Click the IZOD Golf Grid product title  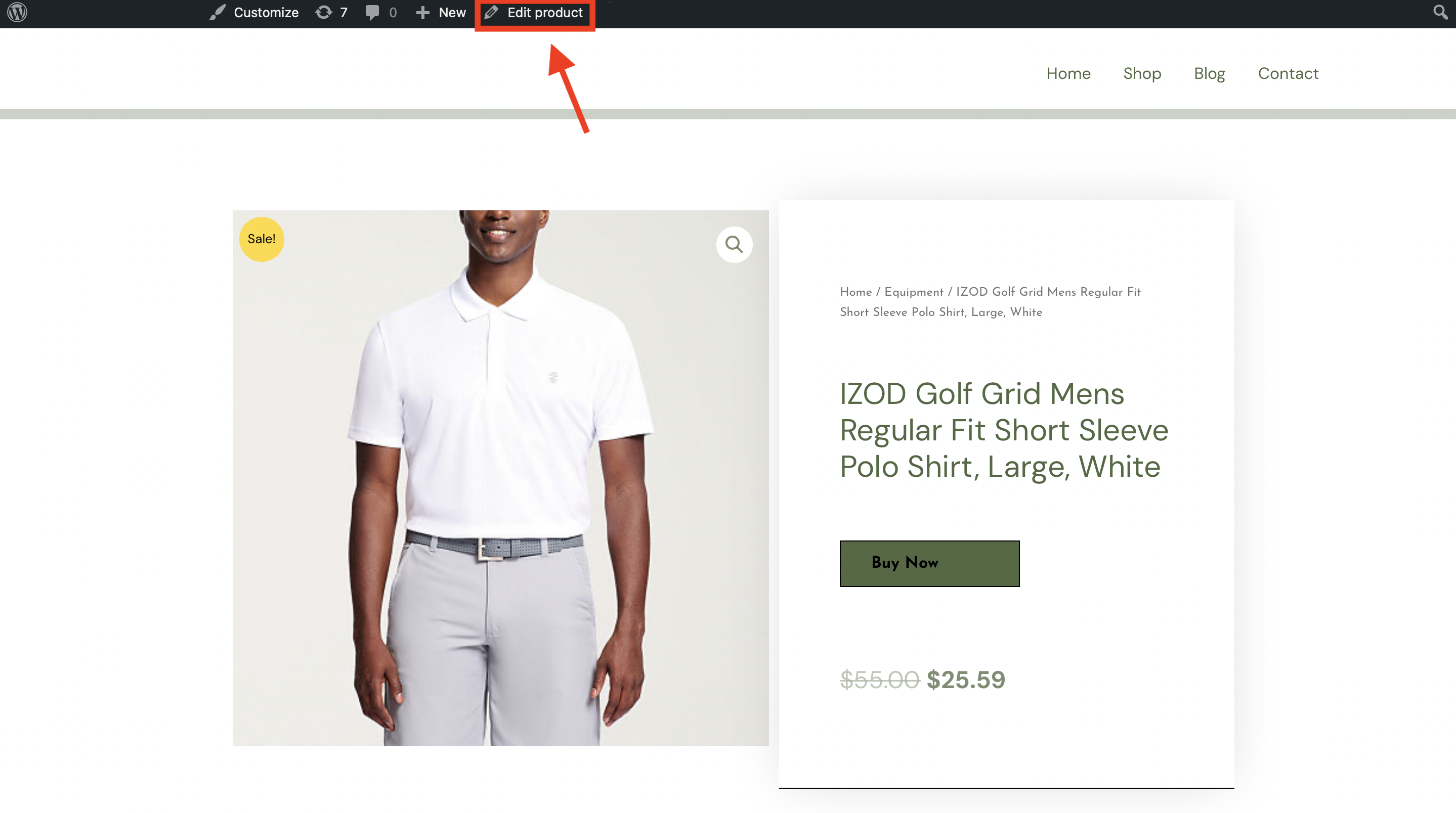click(x=1004, y=429)
